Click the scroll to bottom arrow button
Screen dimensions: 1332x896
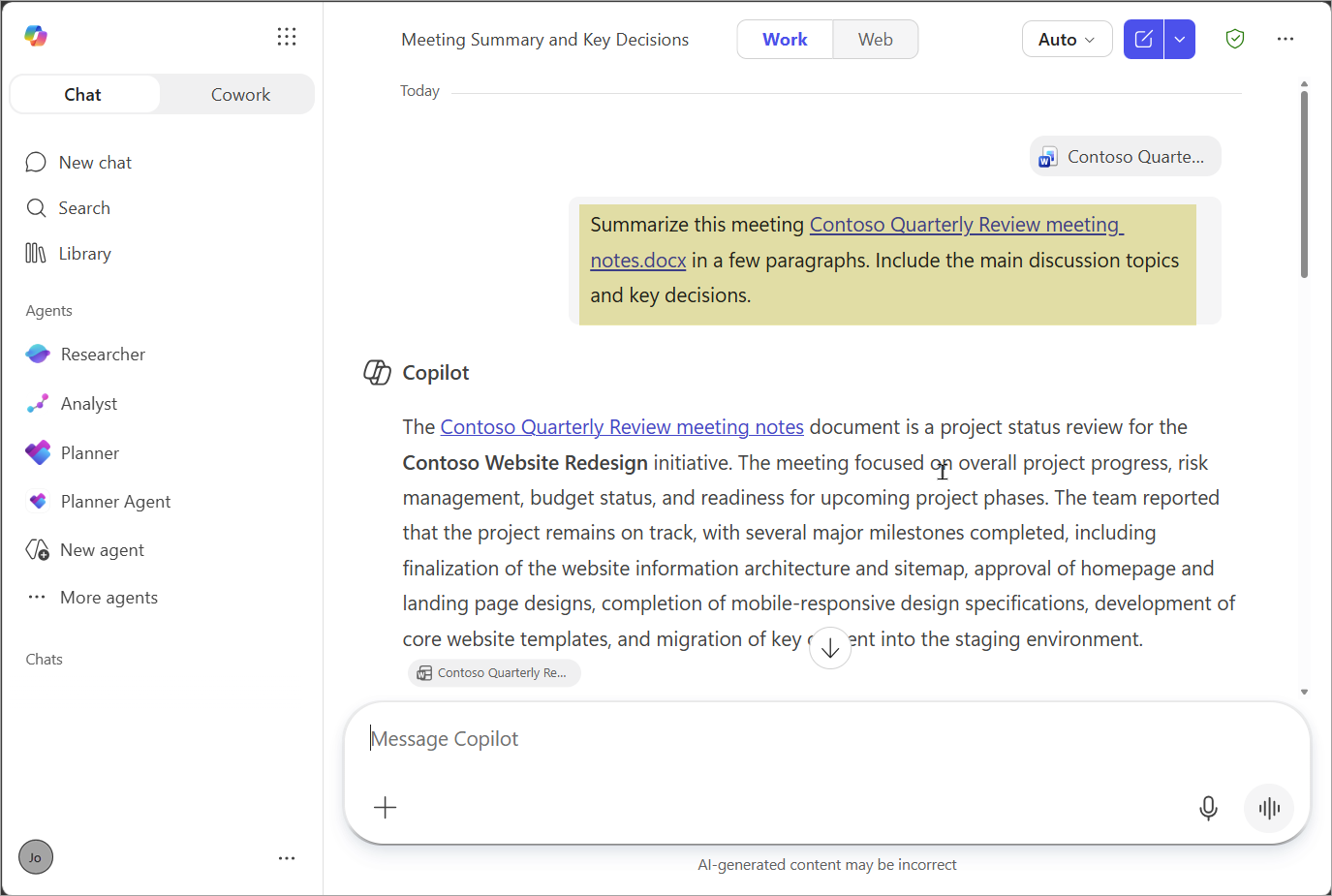coord(830,648)
